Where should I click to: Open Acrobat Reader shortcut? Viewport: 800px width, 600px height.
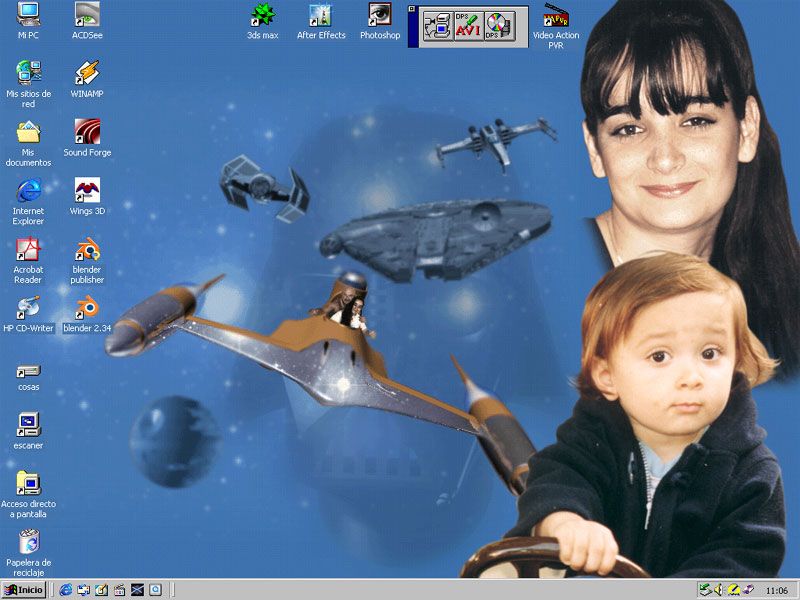click(29, 260)
